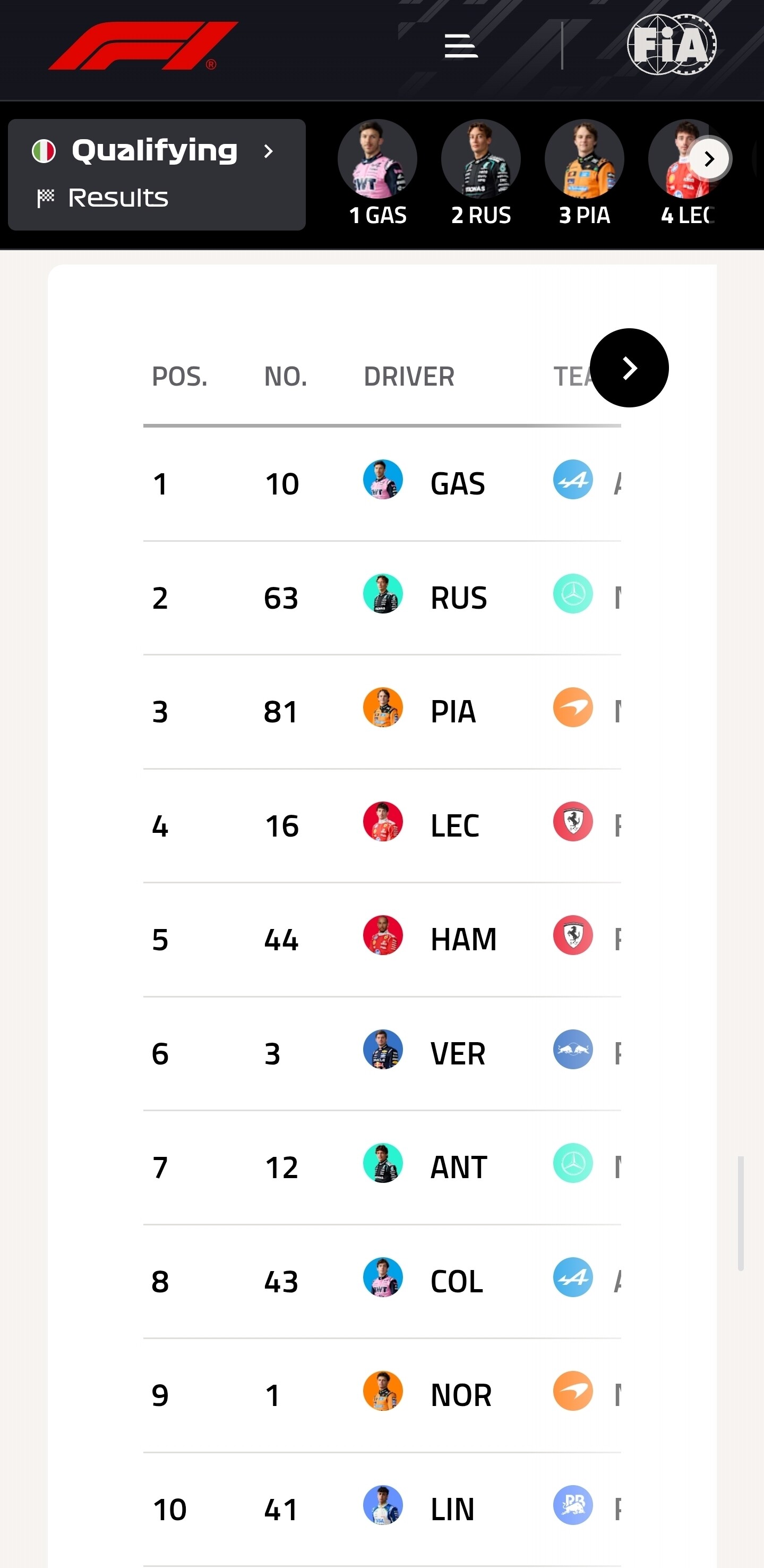Open the FIA logo link
The height and width of the screenshot is (1568, 764).
(672, 45)
